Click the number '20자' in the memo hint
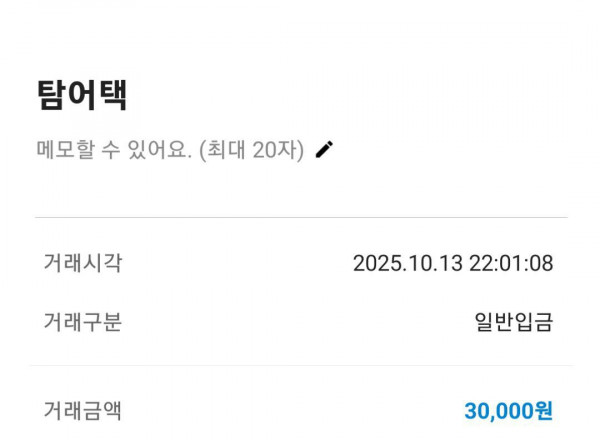The width and height of the screenshot is (600, 440). (277, 151)
